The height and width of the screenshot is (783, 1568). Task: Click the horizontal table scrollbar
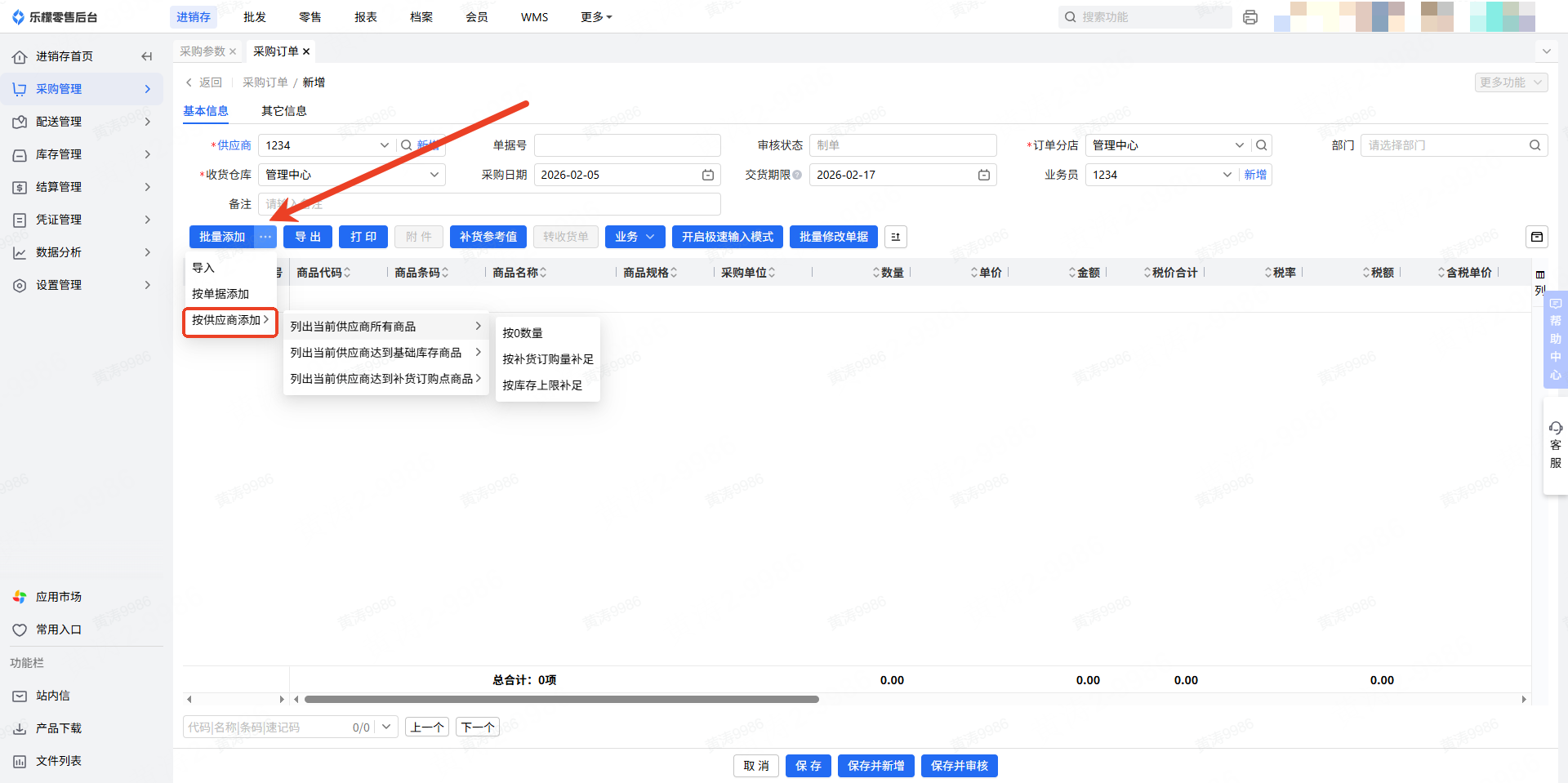point(561,699)
